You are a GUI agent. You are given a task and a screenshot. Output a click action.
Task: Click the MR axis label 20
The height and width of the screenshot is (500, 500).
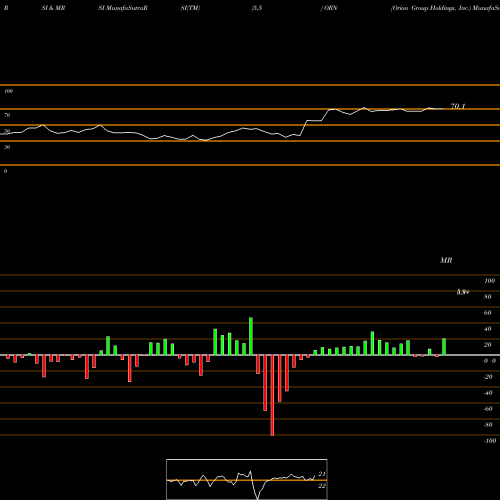pos(488,345)
